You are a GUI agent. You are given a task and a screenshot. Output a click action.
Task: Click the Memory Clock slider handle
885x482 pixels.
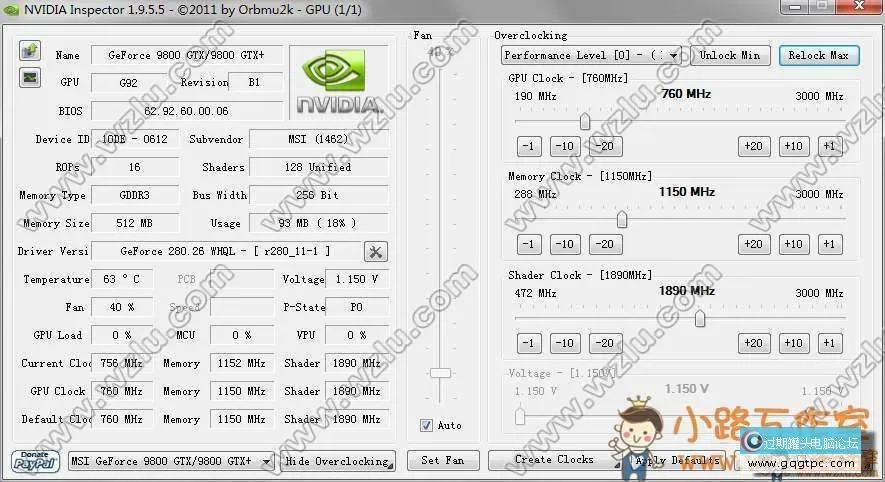pos(622,219)
